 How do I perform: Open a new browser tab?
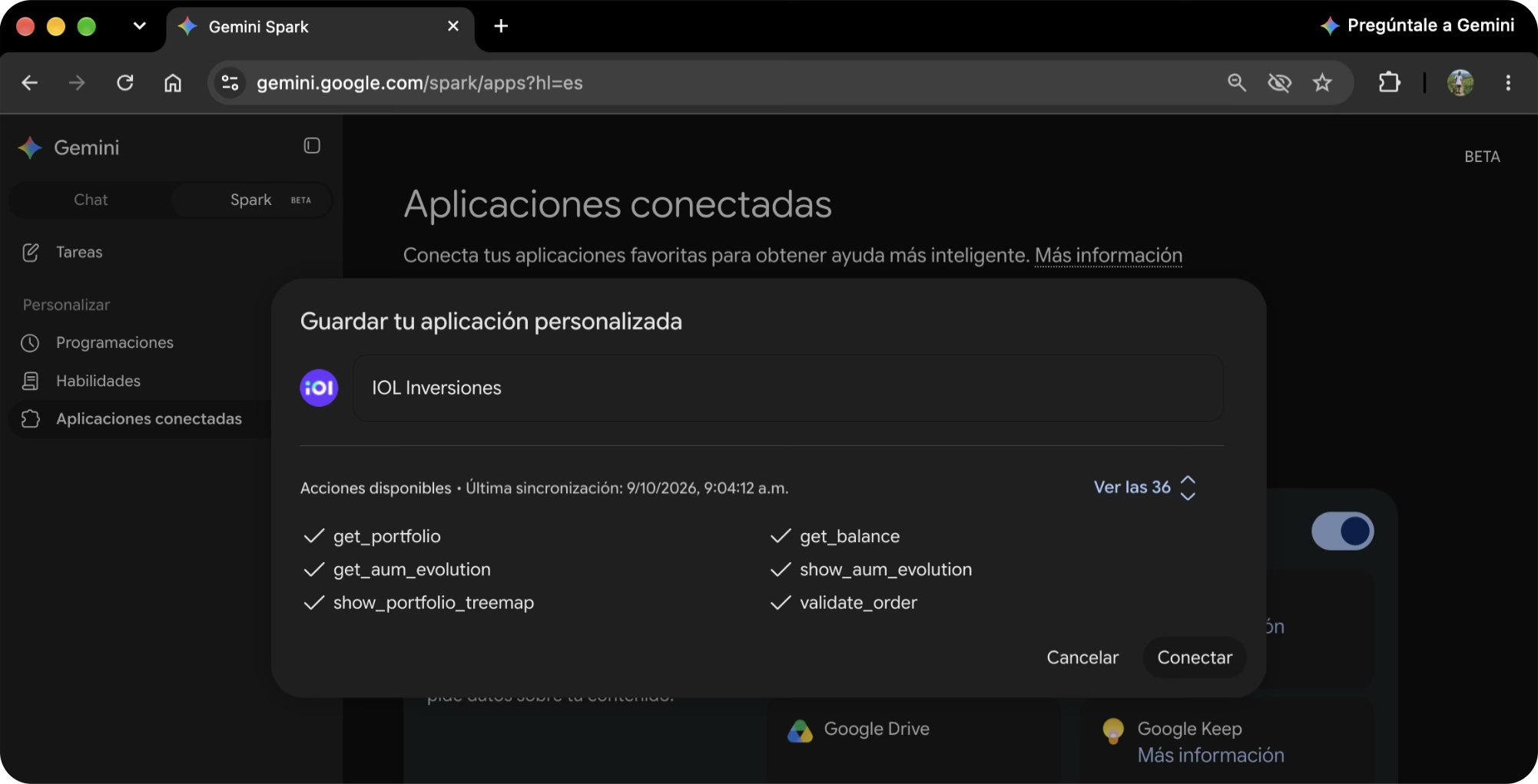(x=501, y=26)
